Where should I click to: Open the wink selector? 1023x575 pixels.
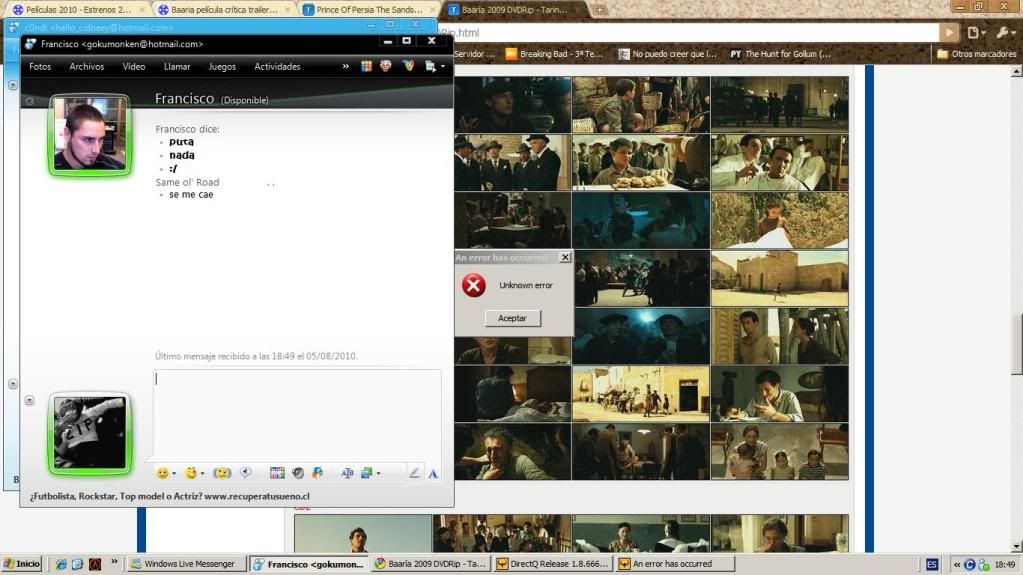191,473
